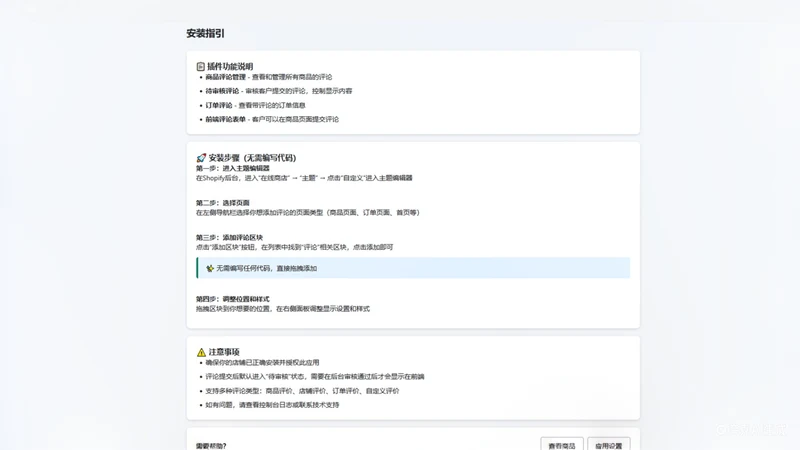
Task: Click the 第一步：进入主题编辑器 step title
Action: [x=233, y=168]
